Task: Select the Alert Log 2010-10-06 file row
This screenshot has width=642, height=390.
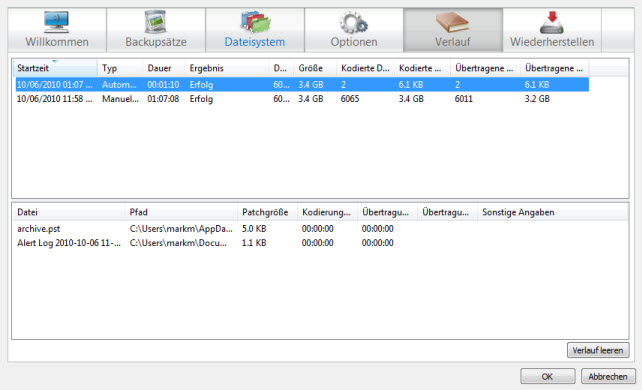Action: 320,243
